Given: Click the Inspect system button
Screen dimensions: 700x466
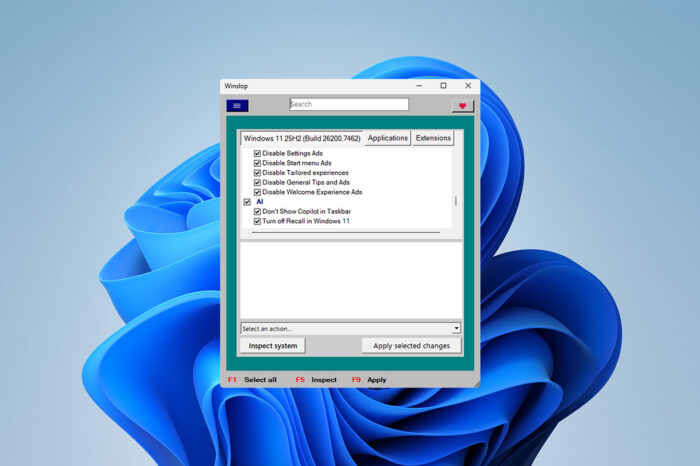Looking at the screenshot, I should 273,345.
